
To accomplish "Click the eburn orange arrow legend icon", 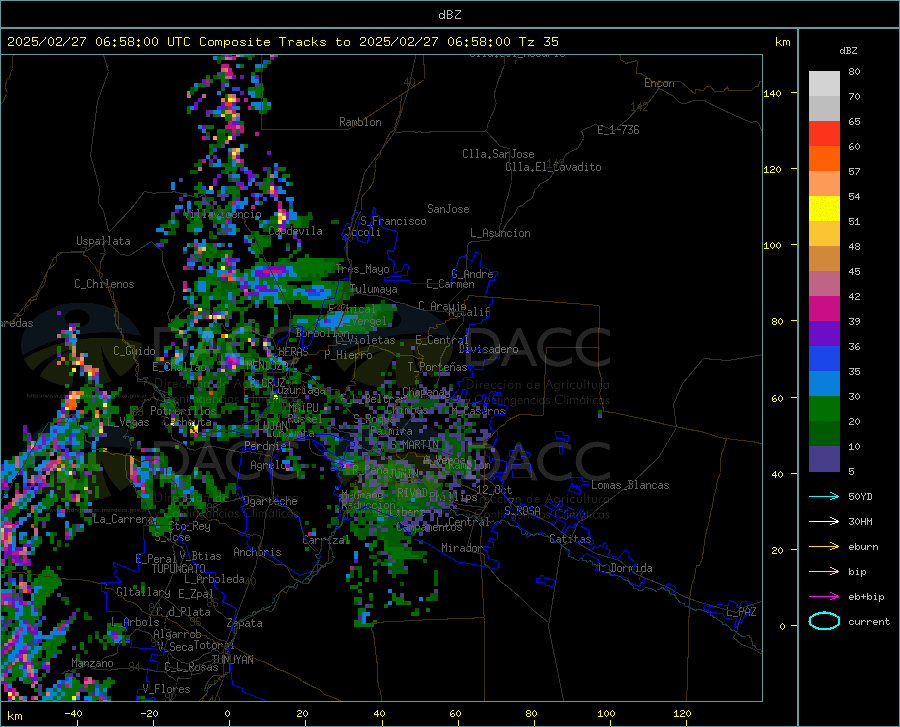I will pyautogui.click(x=824, y=547).
